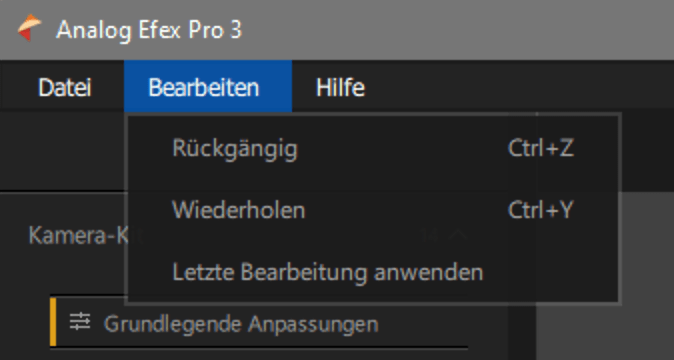Click the empty title bar area
Viewport: 674px width, 360px height.
(456, 29)
